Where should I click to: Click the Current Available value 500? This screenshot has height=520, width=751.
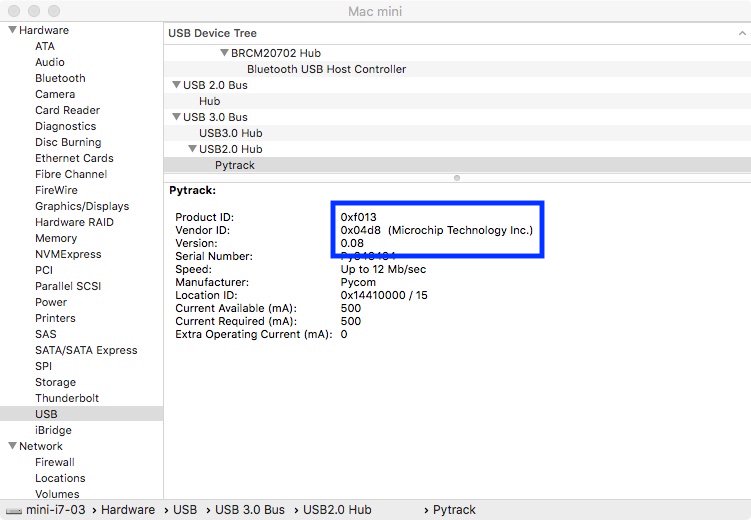pos(351,308)
